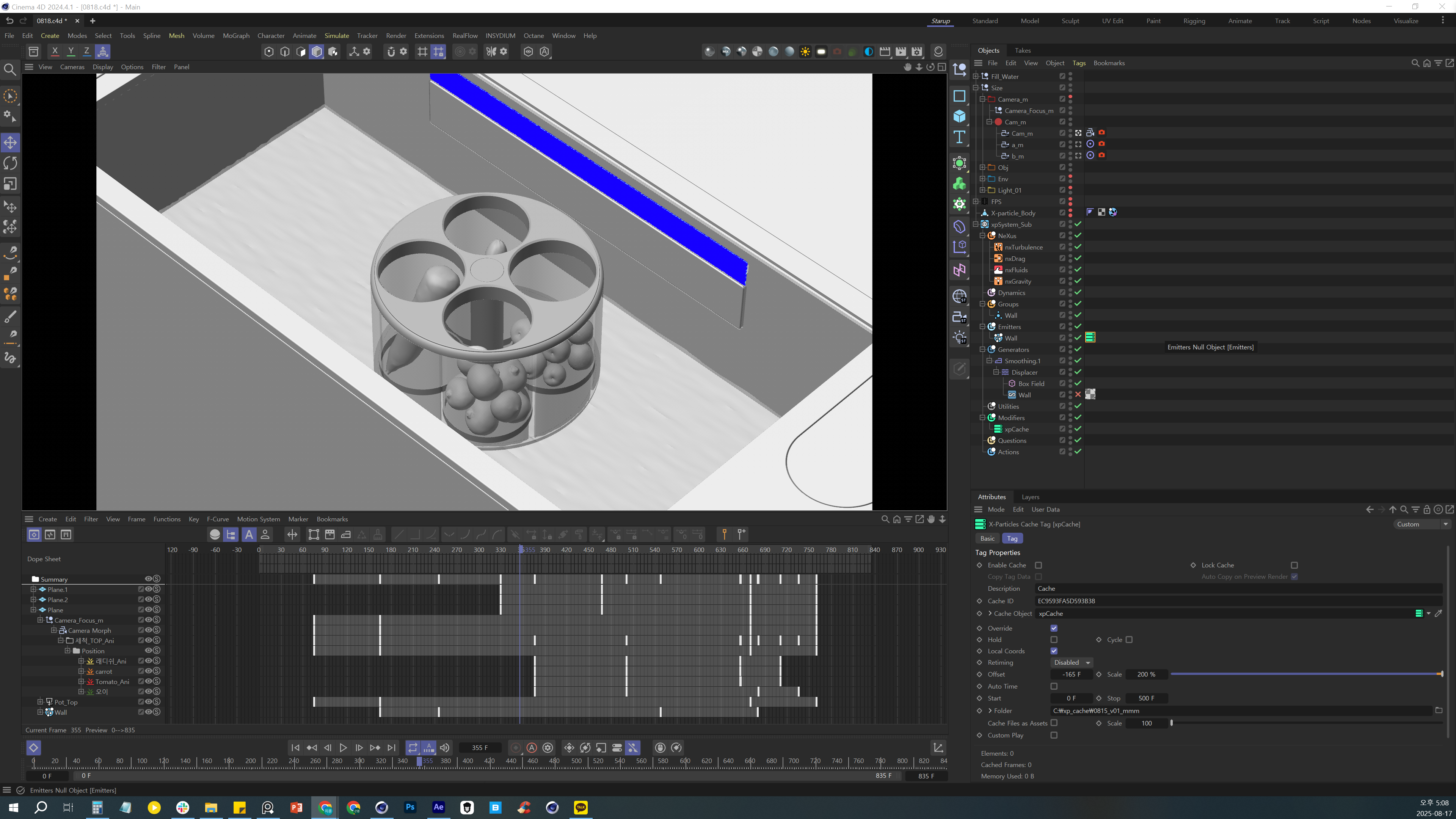Image resolution: width=1456 pixels, height=819 pixels.
Task: Open the Custom layout dropdown in Attributes
Action: coord(1422,524)
